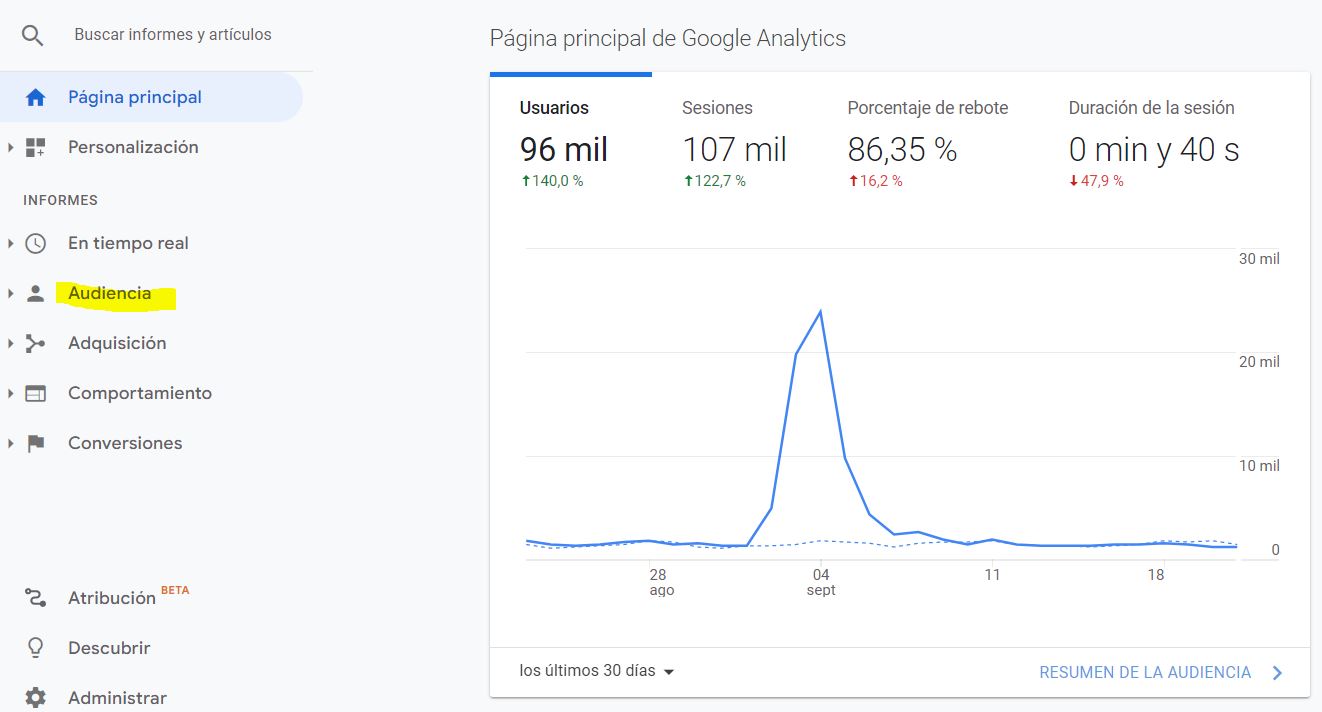Open the 'los últimos 30 días' dropdown
Image resolution: width=1322 pixels, height=712 pixels.
597,671
